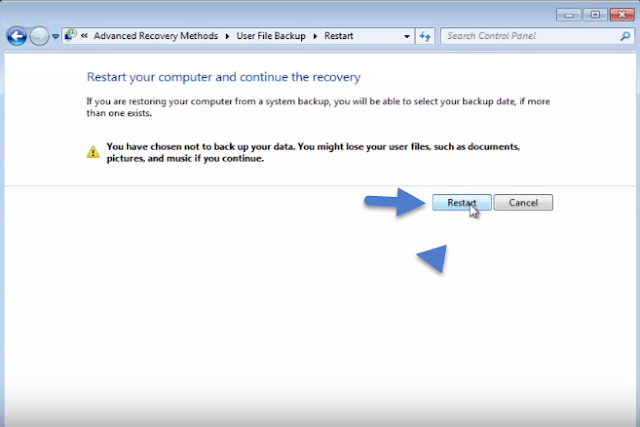This screenshot has height=427, width=640.
Task: Click the double chevron in the address bar
Action: [x=84, y=36]
